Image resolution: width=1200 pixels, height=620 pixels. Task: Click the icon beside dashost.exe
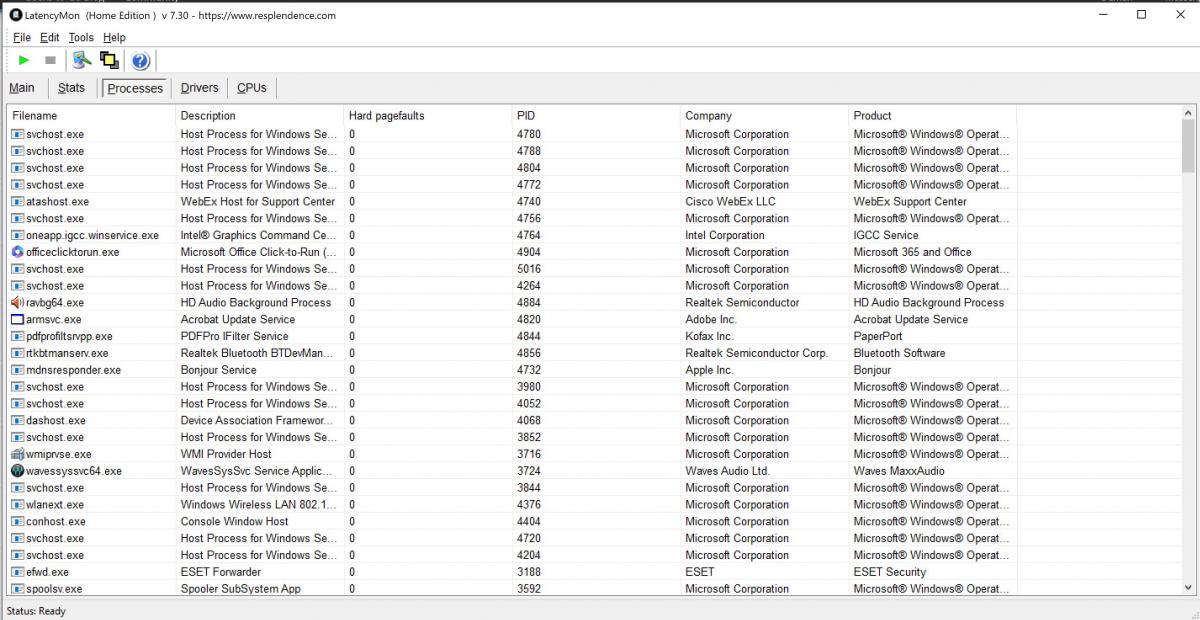coord(17,421)
